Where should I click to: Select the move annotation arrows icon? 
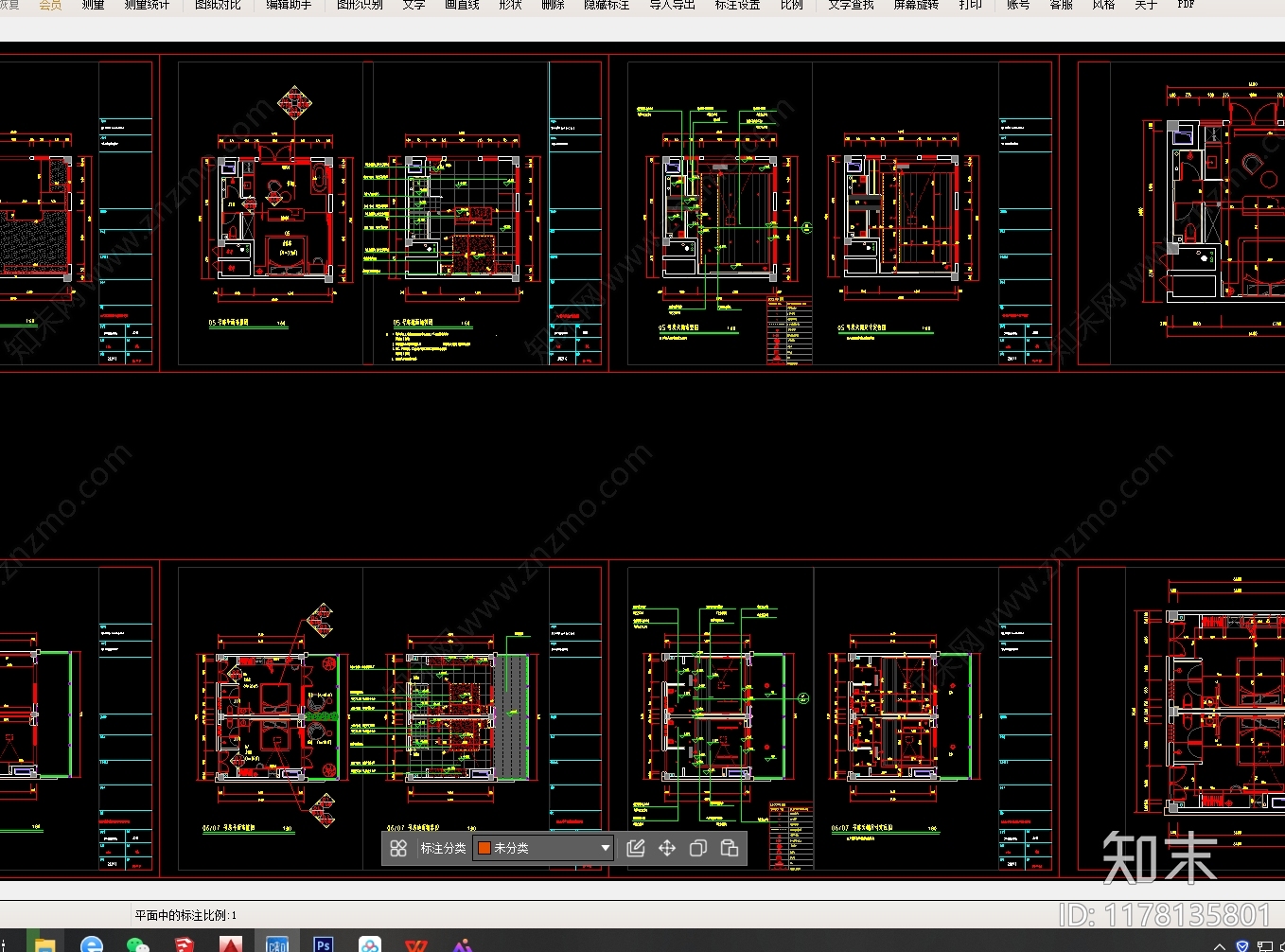tap(667, 848)
